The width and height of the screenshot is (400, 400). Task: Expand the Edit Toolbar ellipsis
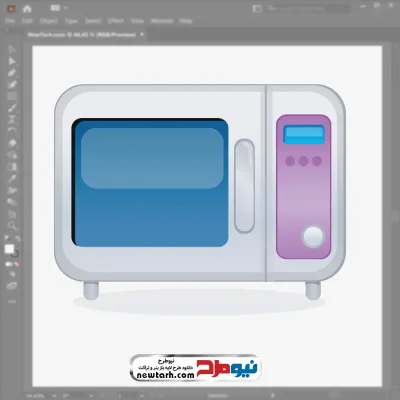[12, 302]
